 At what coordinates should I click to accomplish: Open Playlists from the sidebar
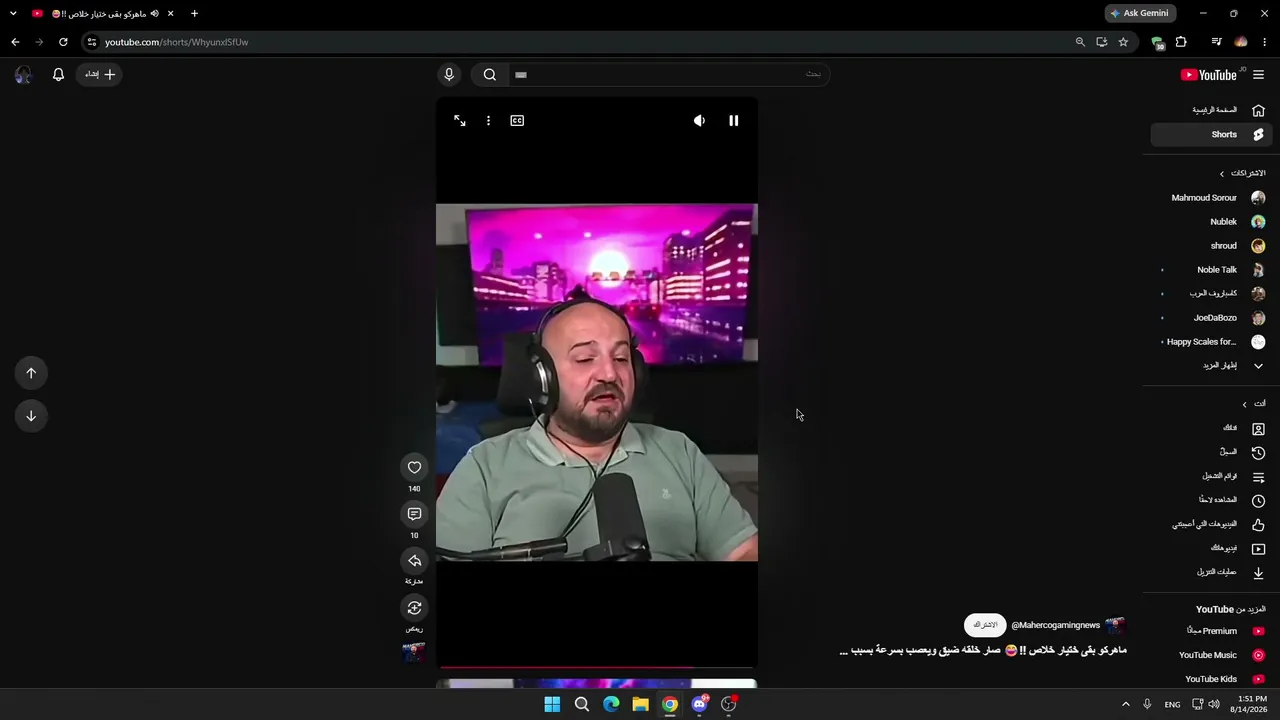1210,476
